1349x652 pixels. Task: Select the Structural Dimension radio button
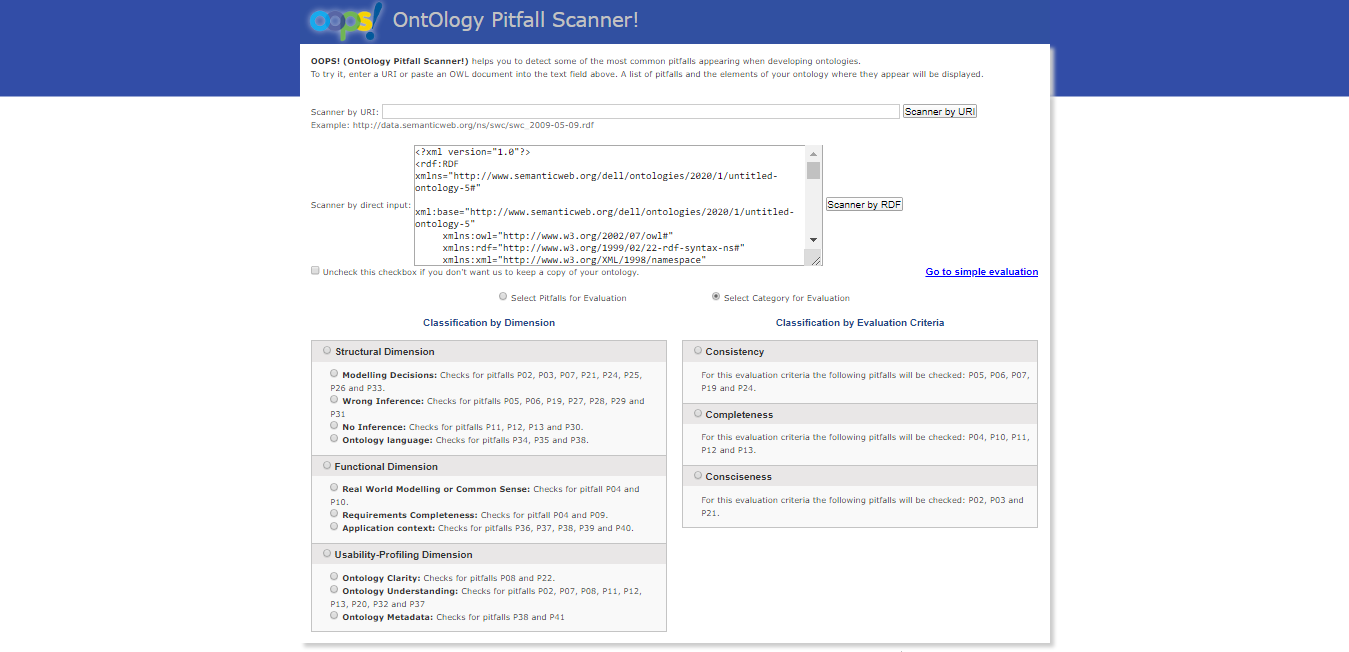click(x=327, y=351)
